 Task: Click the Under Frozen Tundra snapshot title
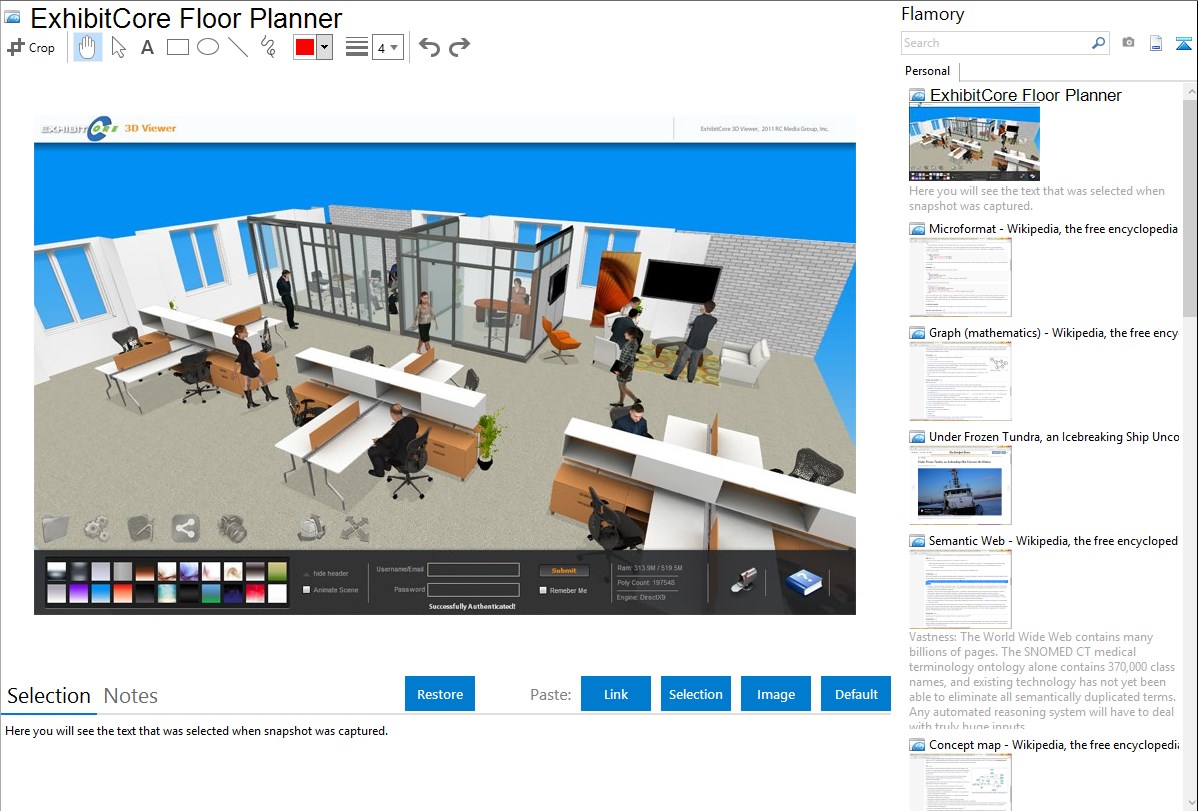[1054, 437]
